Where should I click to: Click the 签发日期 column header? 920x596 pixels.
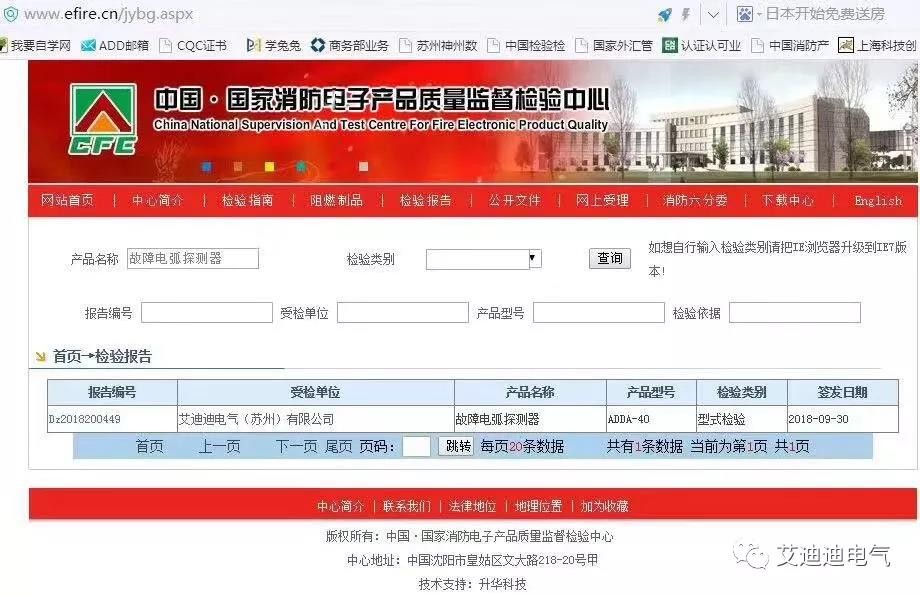[843, 392]
